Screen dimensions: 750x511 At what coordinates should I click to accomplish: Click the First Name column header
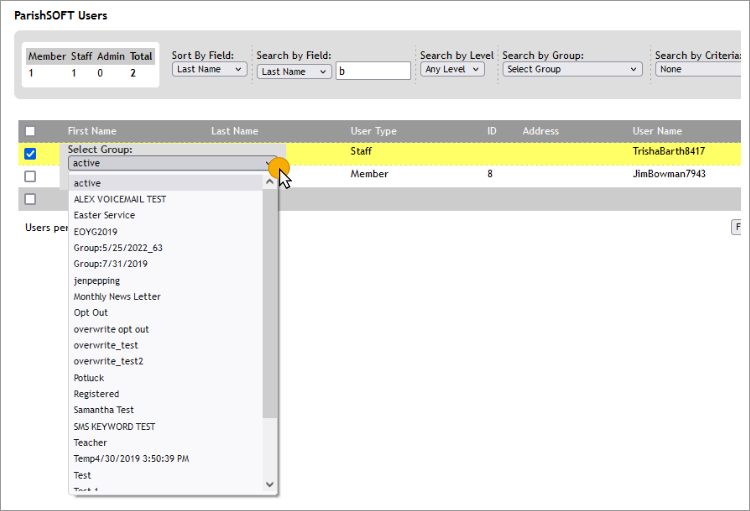pyautogui.click(x=92, y=131)
